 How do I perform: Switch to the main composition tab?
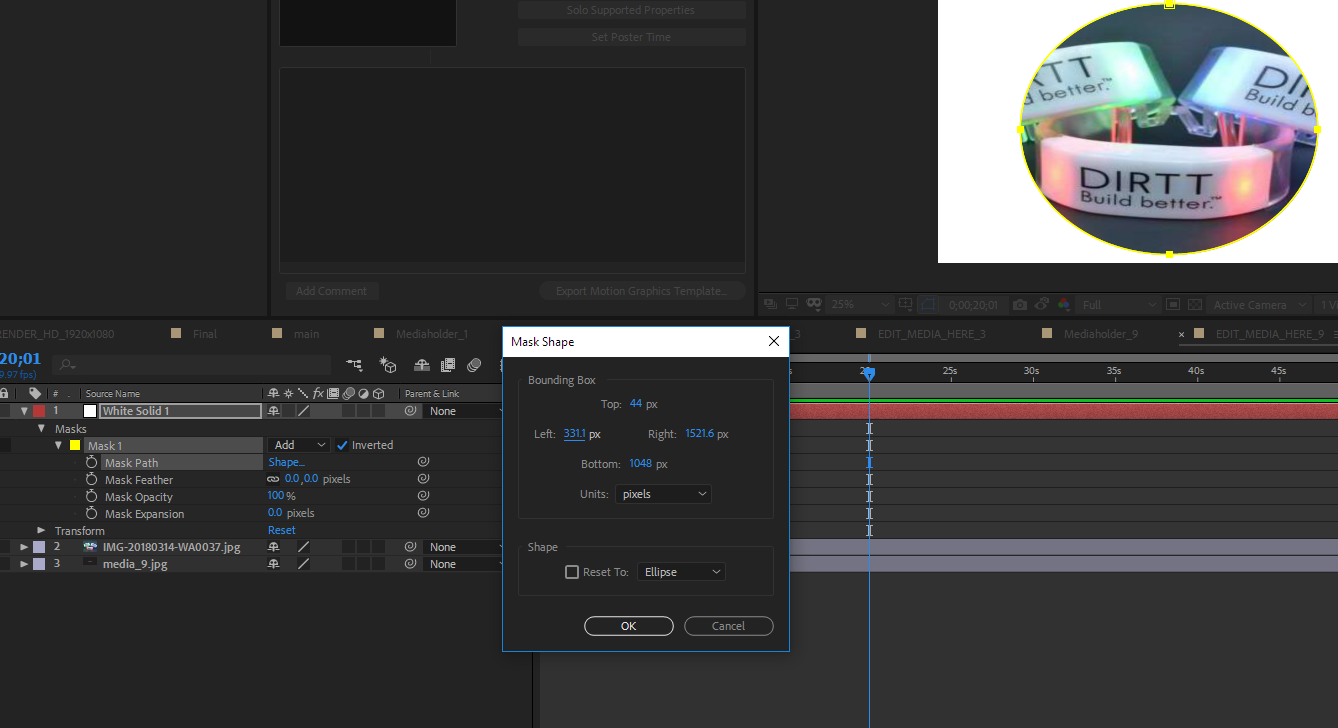[x=307, y=334]
